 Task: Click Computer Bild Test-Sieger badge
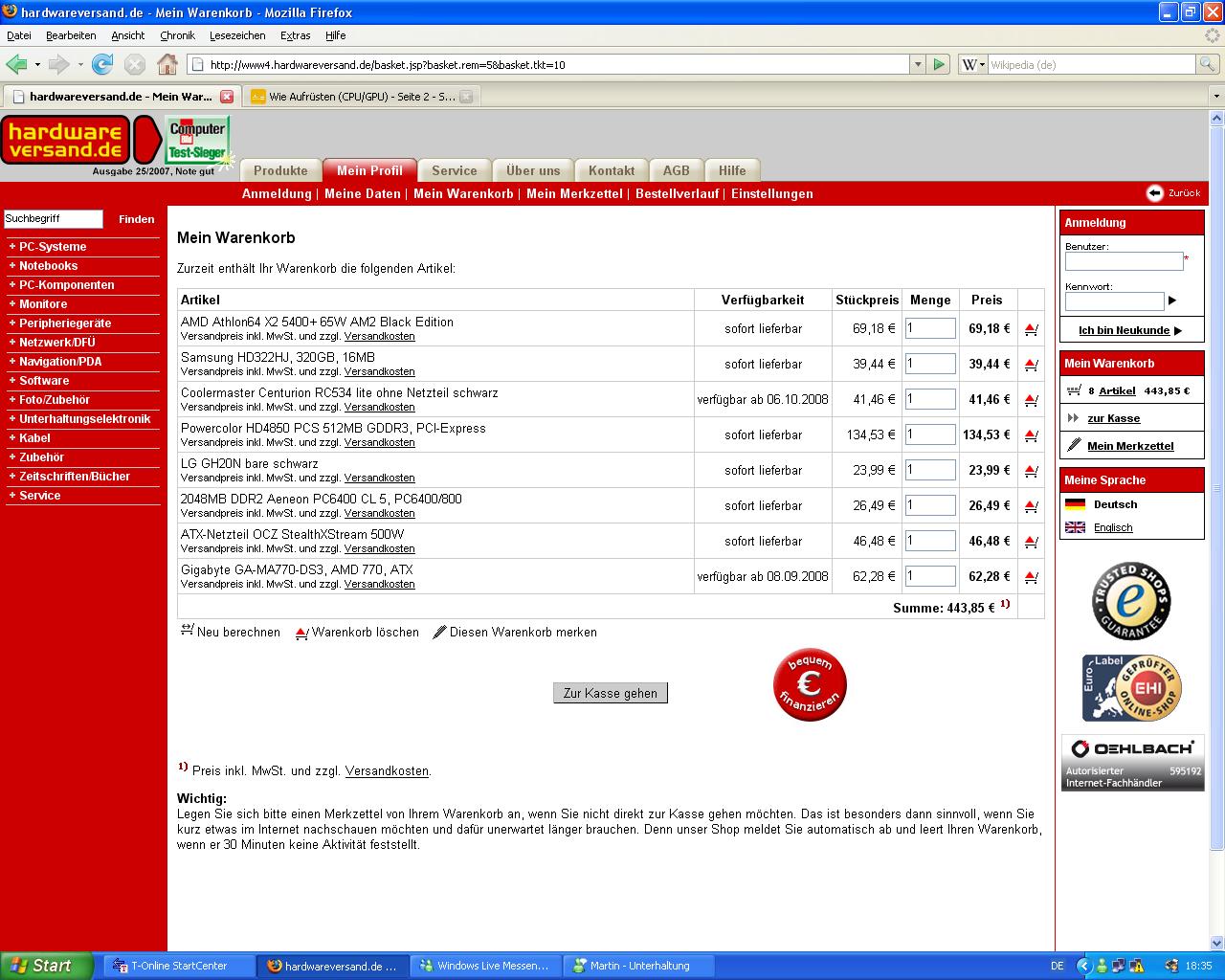(x=197, y=141)
